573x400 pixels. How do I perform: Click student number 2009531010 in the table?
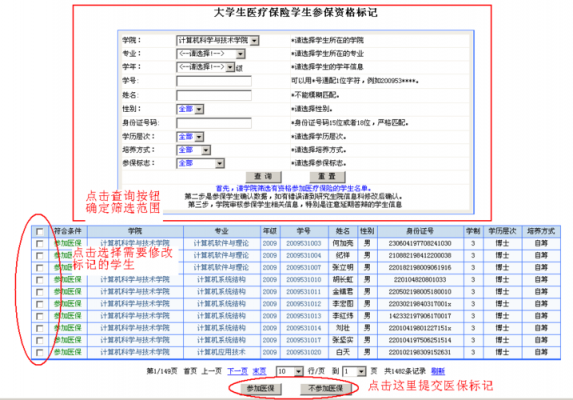click(303, 280)
